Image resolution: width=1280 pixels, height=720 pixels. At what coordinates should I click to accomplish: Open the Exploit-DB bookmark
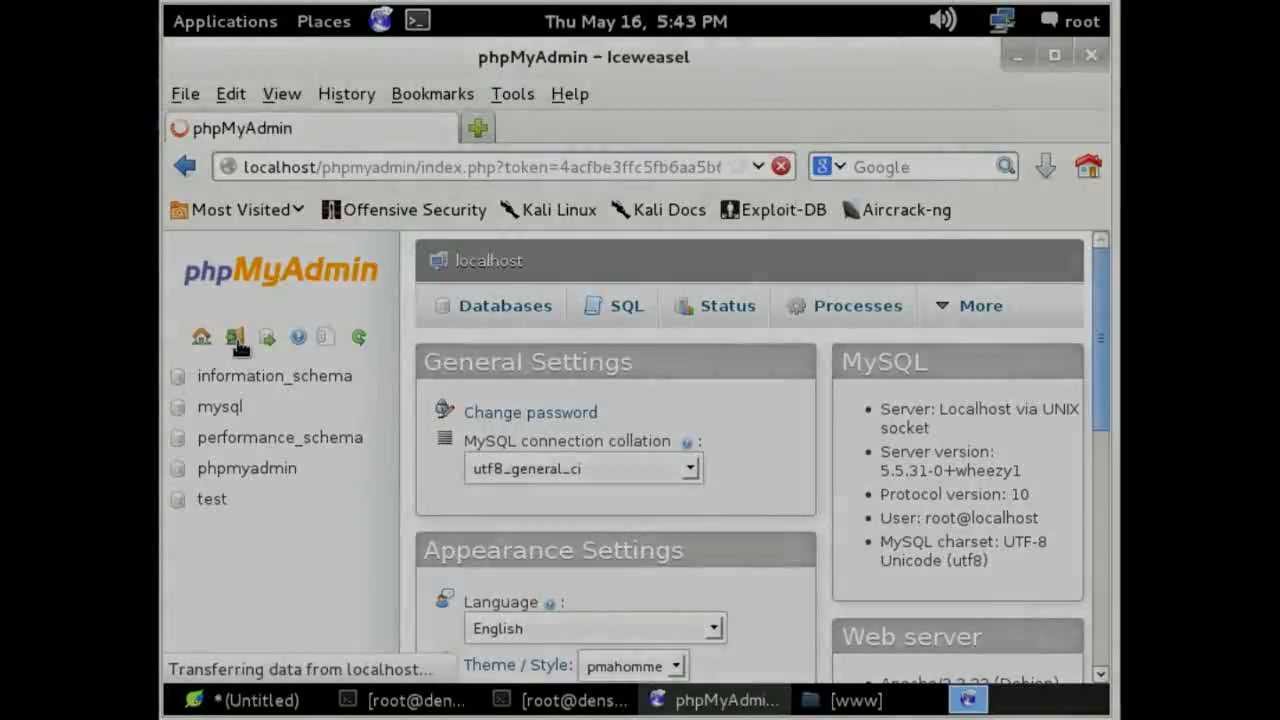(773, 210)
